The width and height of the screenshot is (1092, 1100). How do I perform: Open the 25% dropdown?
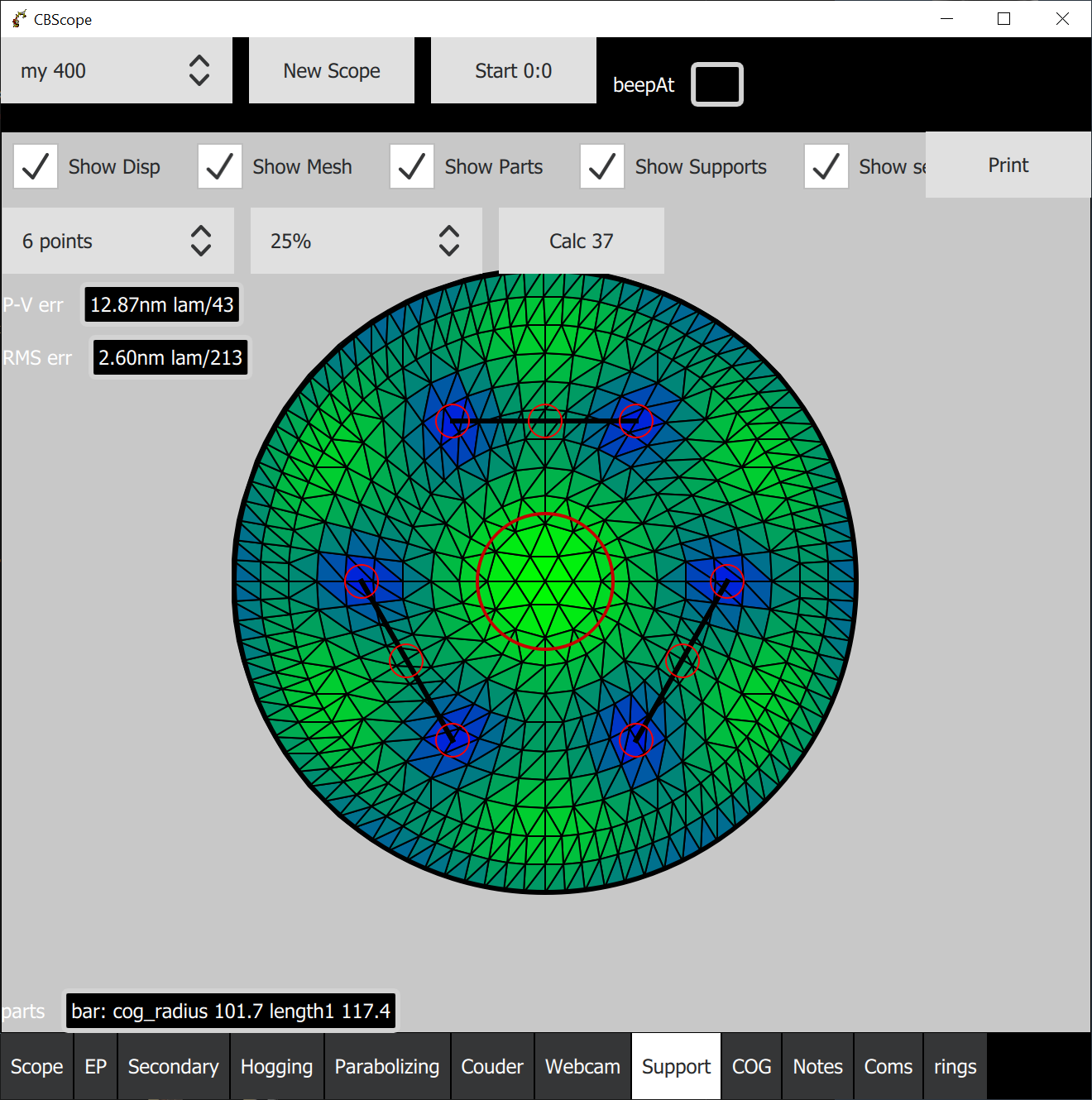366,241
